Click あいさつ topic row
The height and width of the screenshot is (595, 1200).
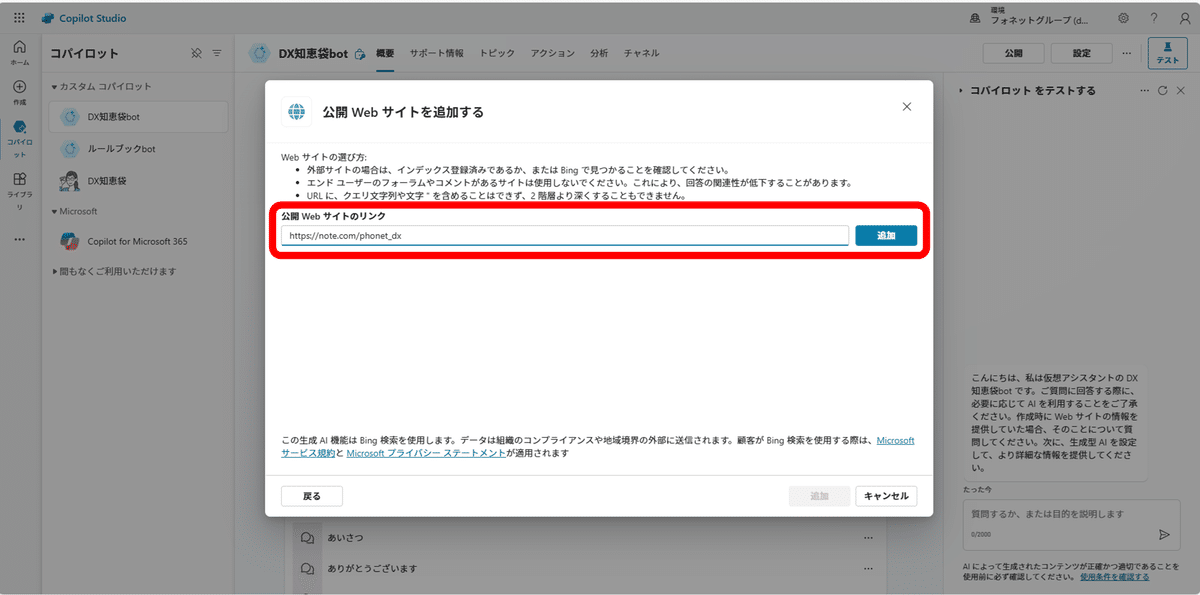click(x=587, y=538)
